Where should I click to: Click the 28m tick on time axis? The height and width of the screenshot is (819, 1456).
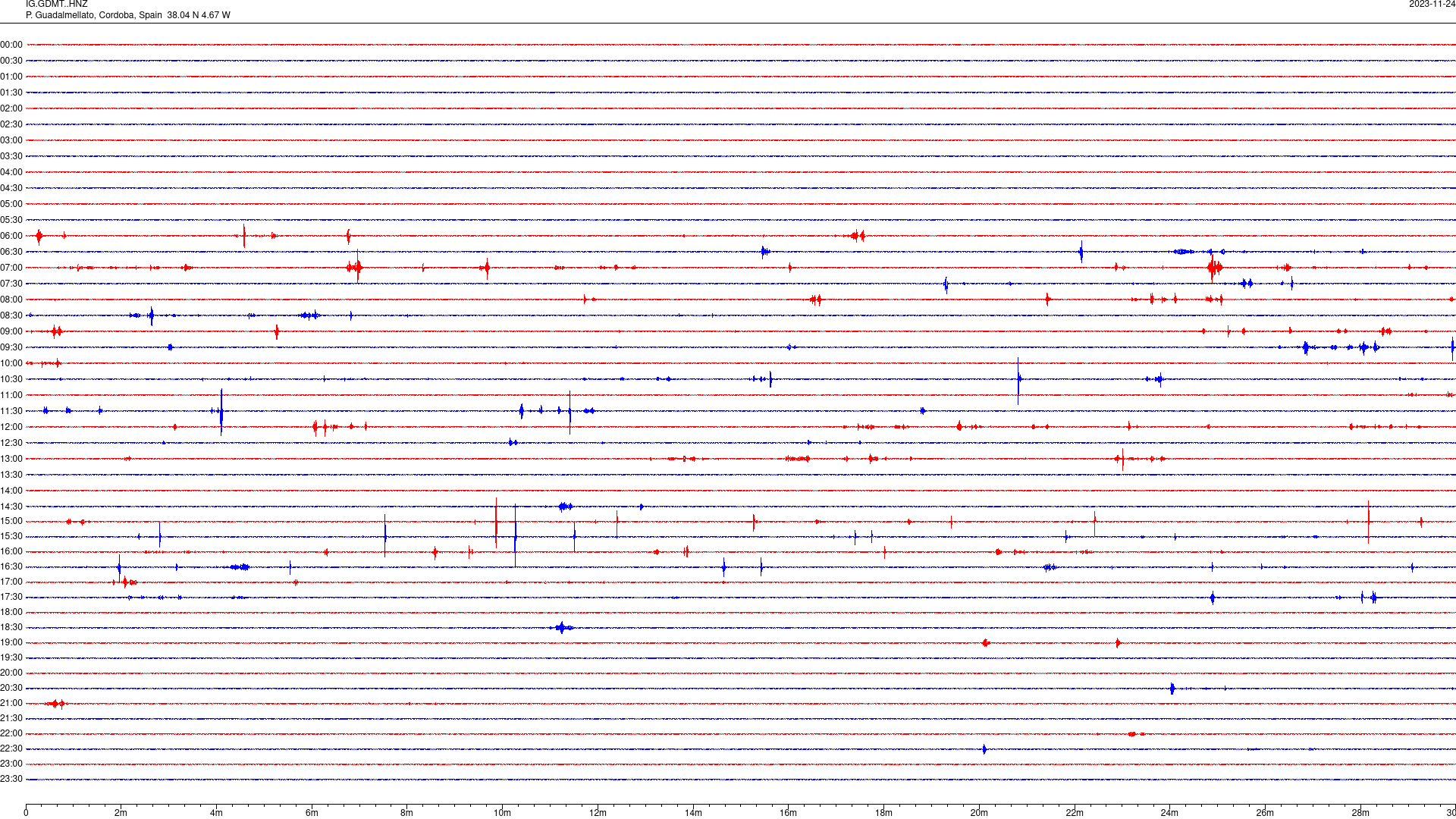point(1360,813)
